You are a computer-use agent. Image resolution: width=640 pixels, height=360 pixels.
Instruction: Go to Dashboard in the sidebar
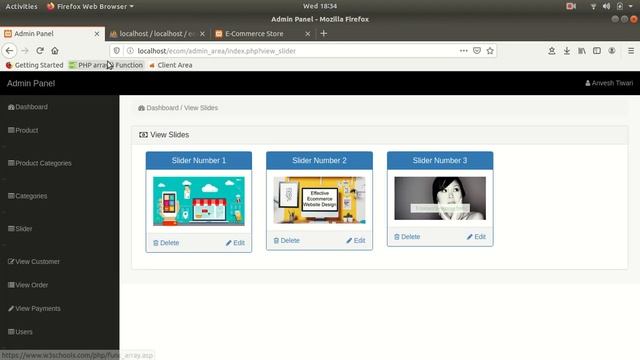28,107
